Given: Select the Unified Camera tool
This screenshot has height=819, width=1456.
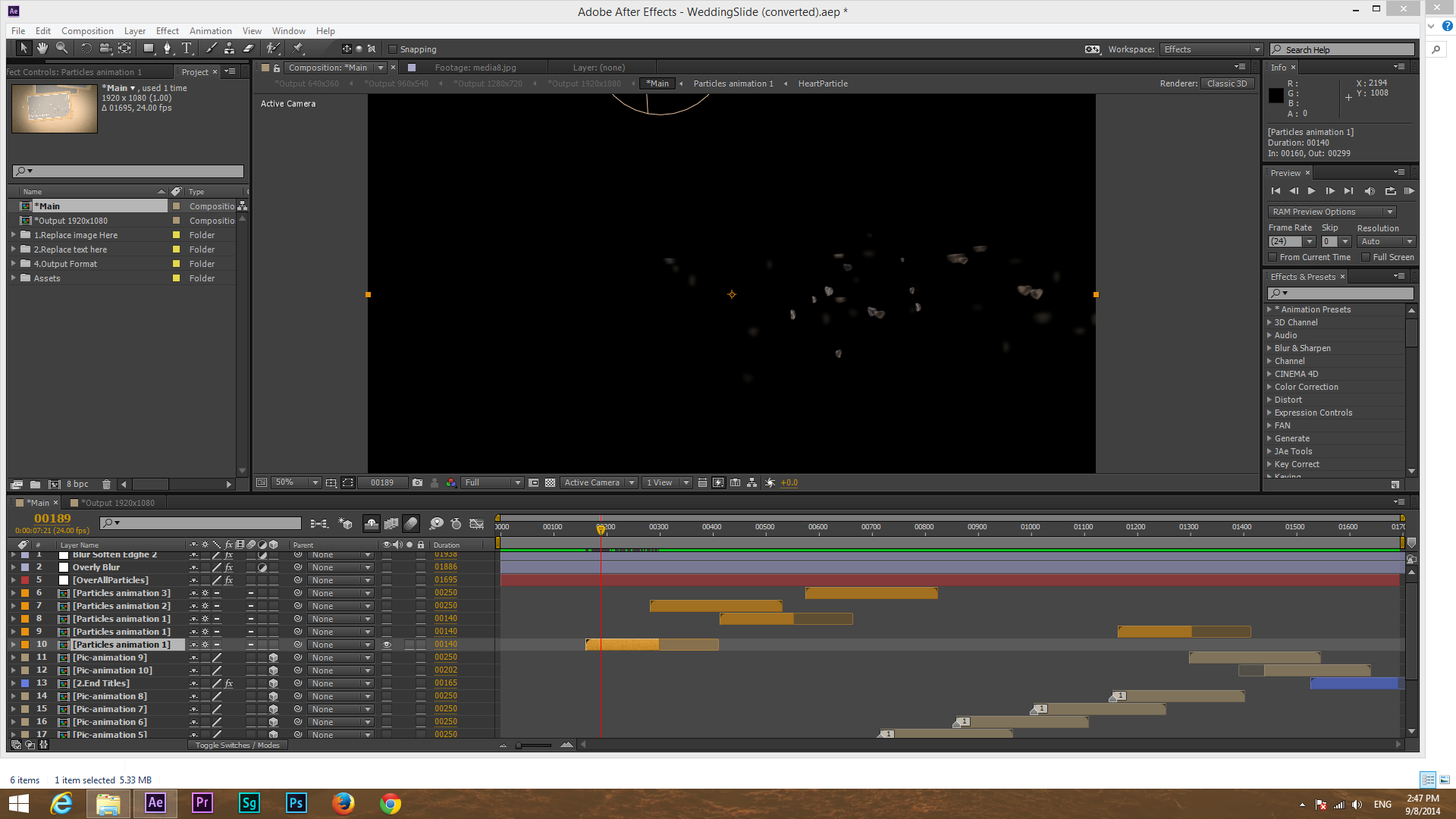Looking at the screenshot, I should (x=105, y=49).
